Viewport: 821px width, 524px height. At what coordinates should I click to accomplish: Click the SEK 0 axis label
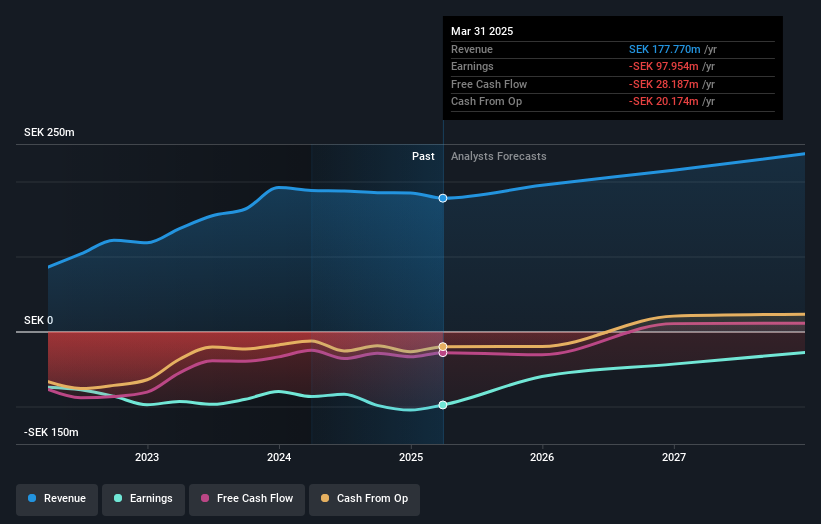click(38, 320)
